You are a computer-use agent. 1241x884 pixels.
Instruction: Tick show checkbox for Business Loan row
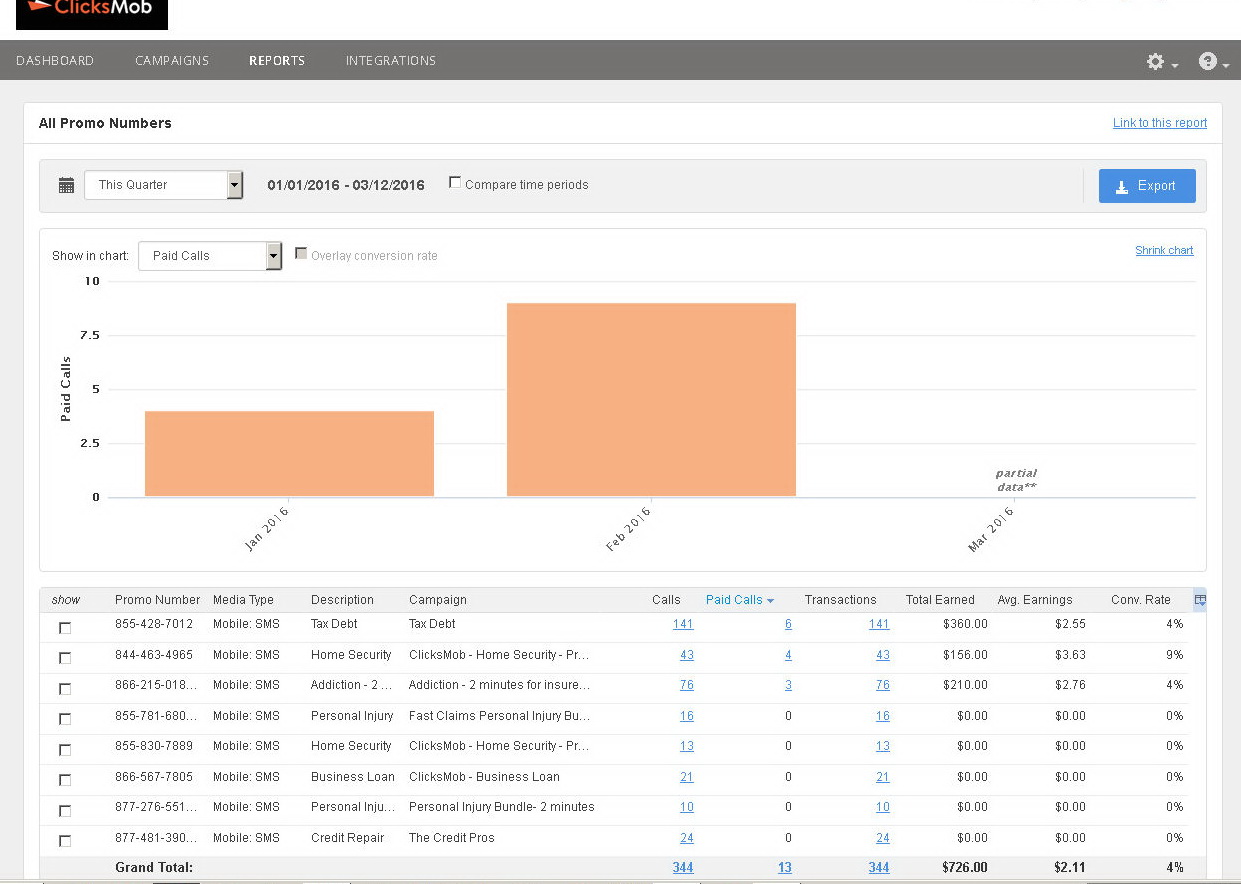pos(65,780)
